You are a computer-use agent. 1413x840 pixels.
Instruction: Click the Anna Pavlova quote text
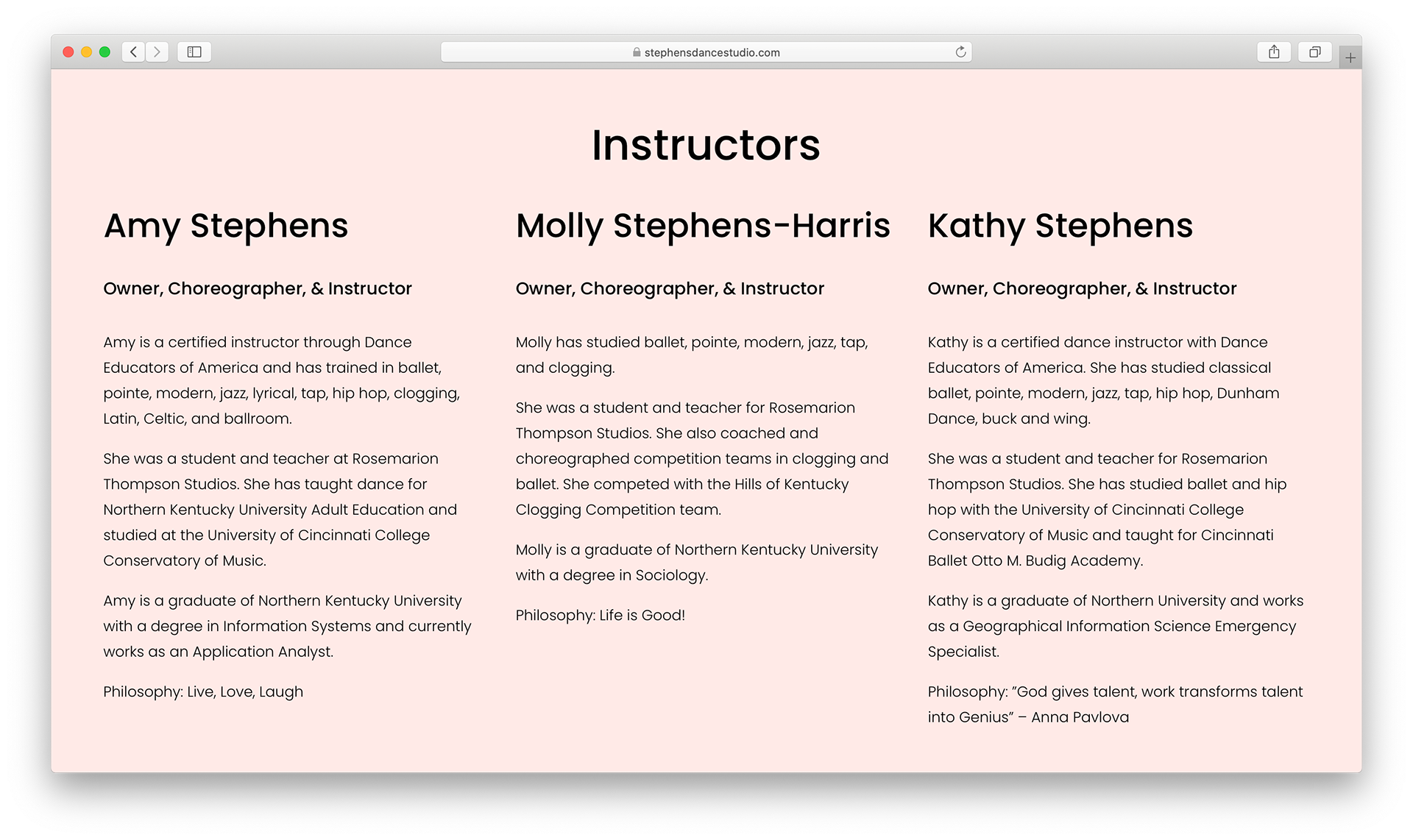point(1115,705)
